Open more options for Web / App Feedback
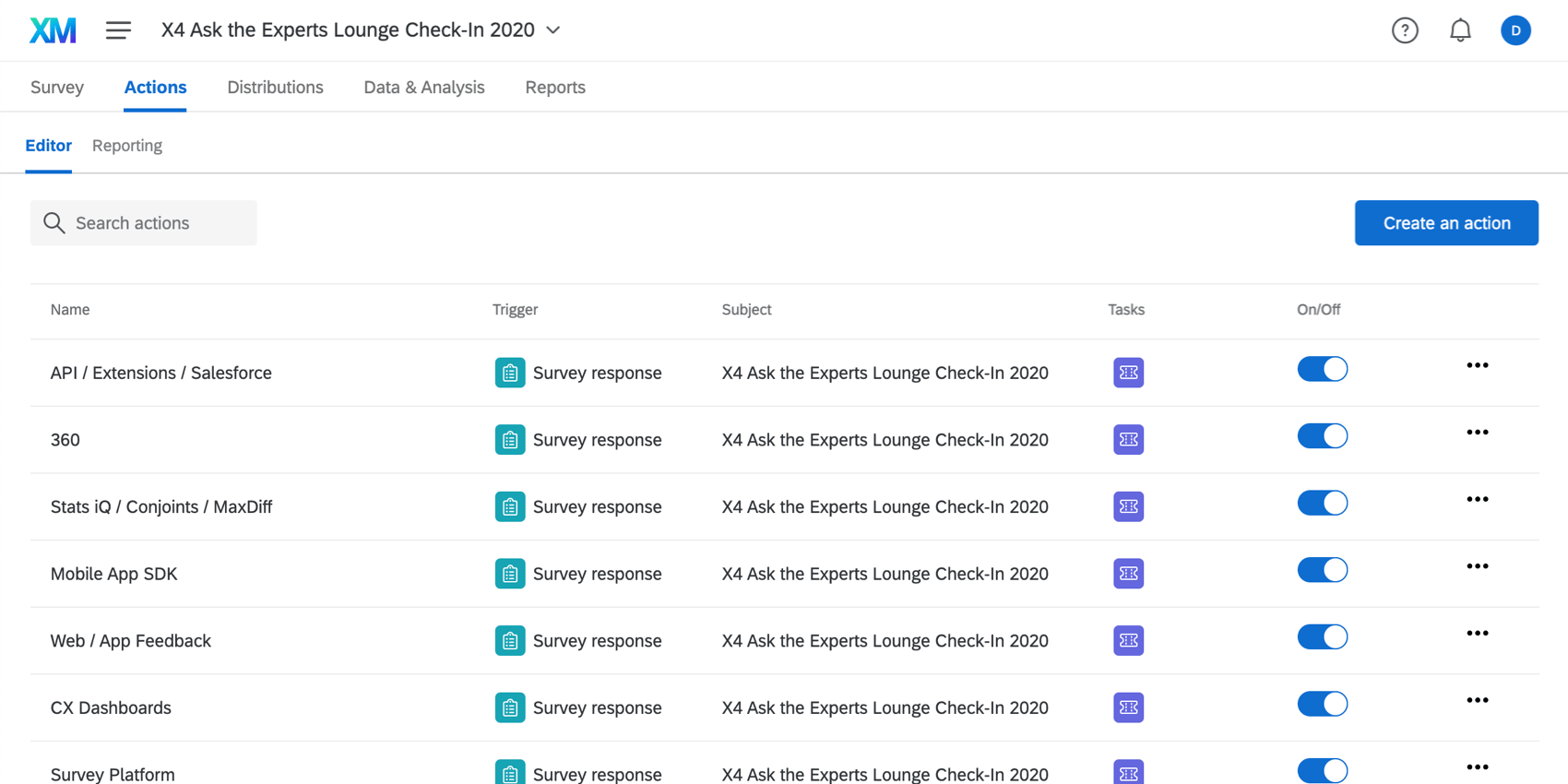 (x=1478, y=634)
